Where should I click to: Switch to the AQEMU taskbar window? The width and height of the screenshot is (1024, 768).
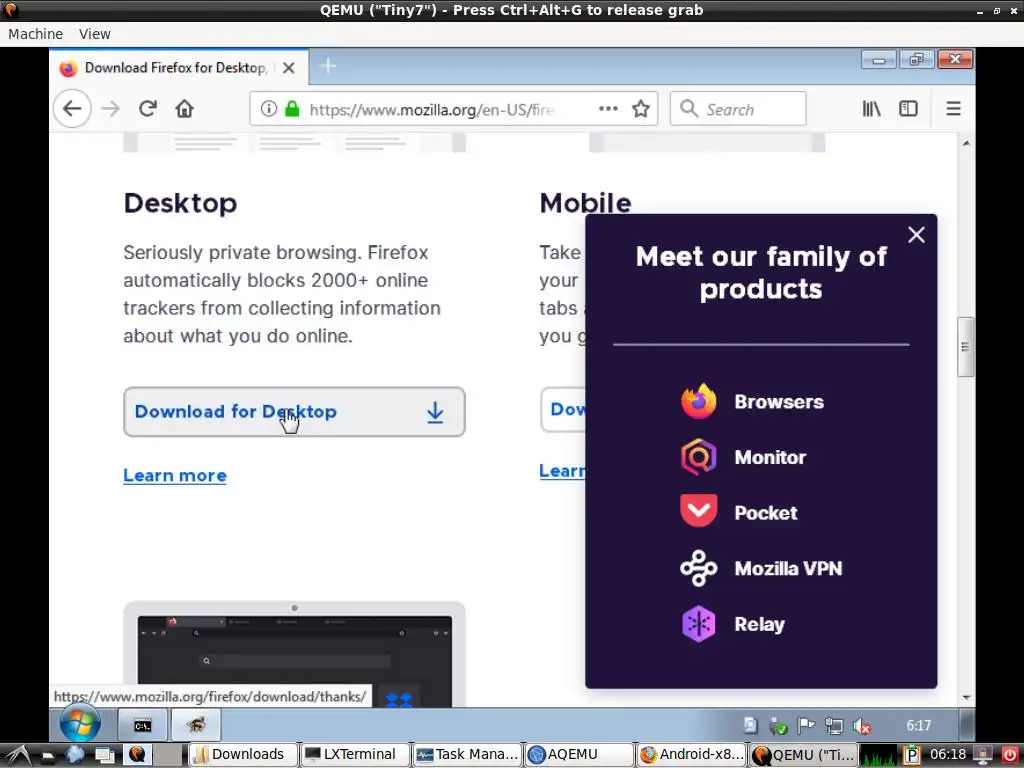tap(579, 755)
